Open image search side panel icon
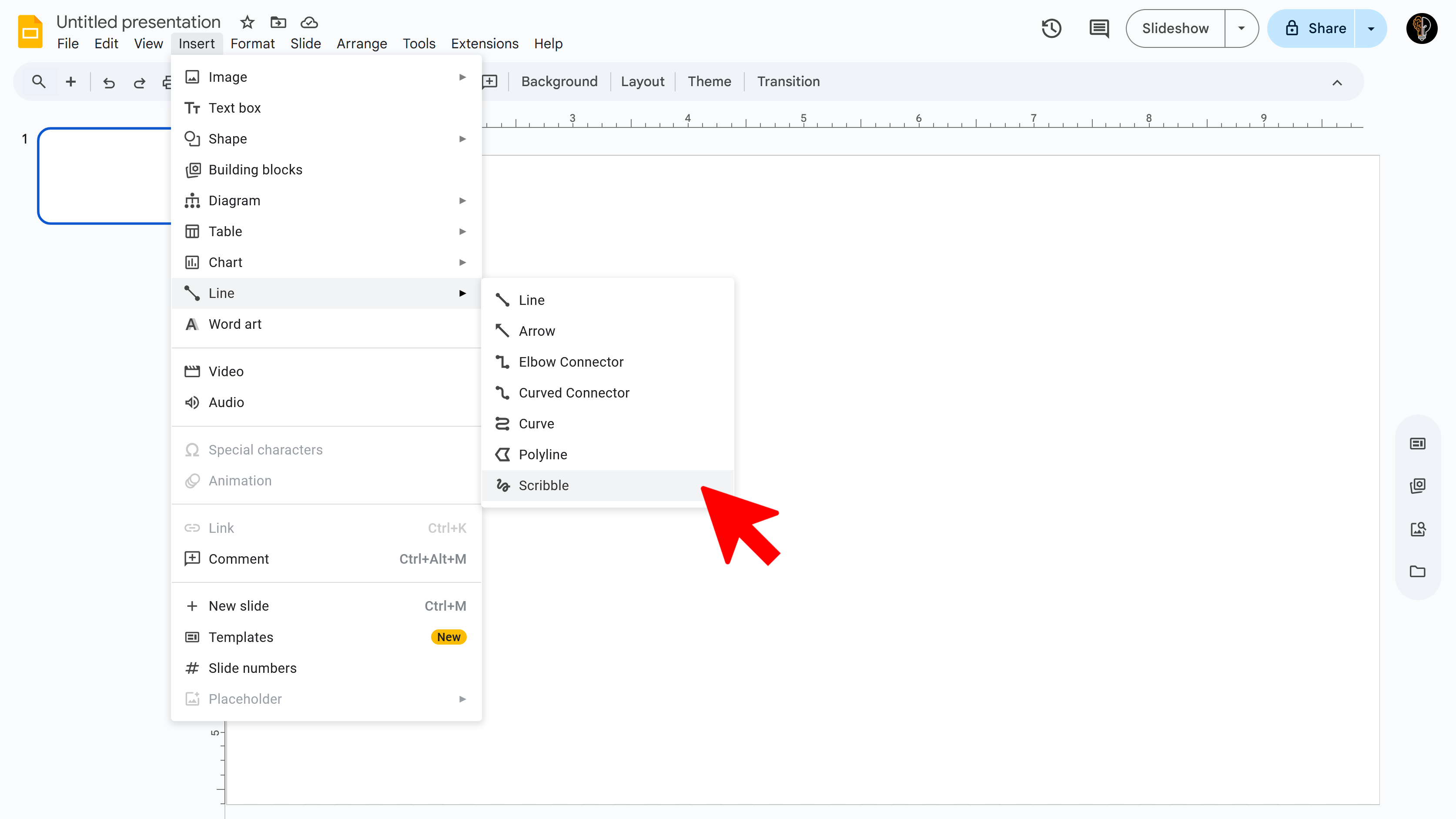Screen dimensions: 1456x819 click(1417, 528)
